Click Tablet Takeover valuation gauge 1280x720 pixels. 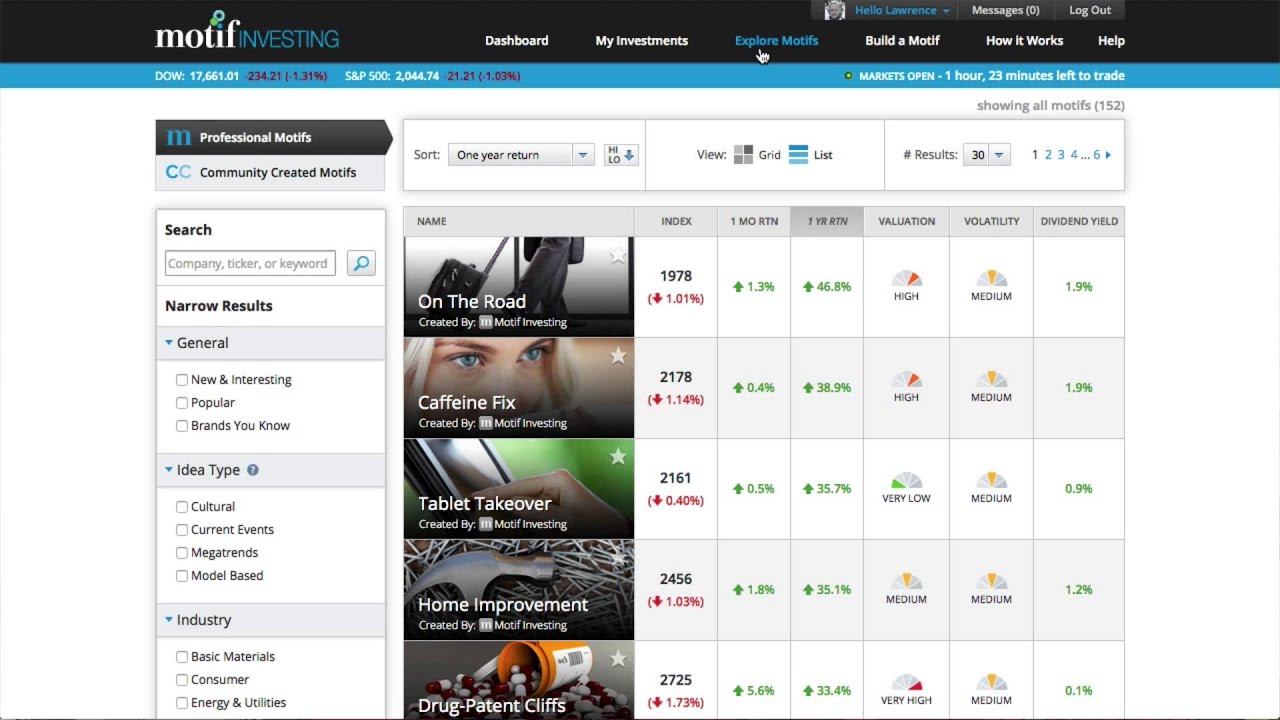tap(906, 481)
